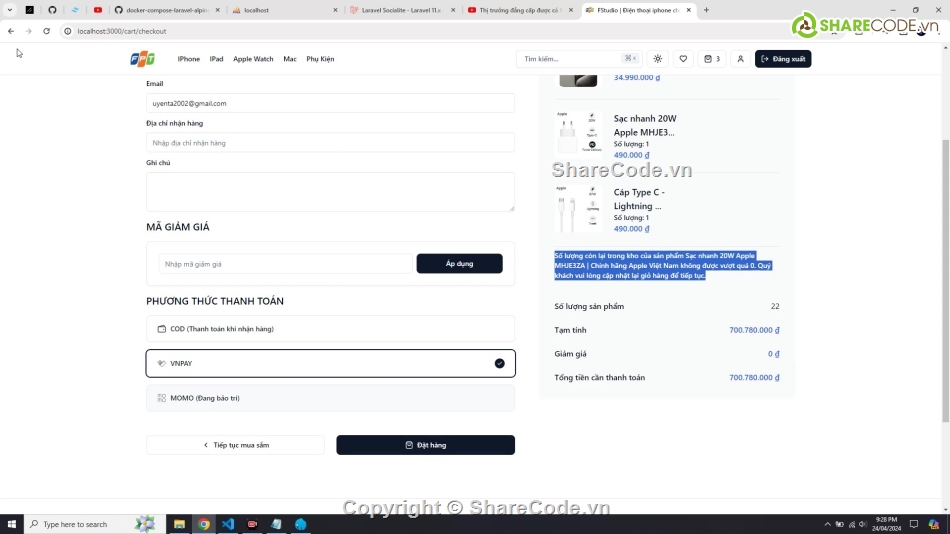Viewport: 950px width, 534px height.
Task: Open the Mac menu
Action: click(290, 59)
